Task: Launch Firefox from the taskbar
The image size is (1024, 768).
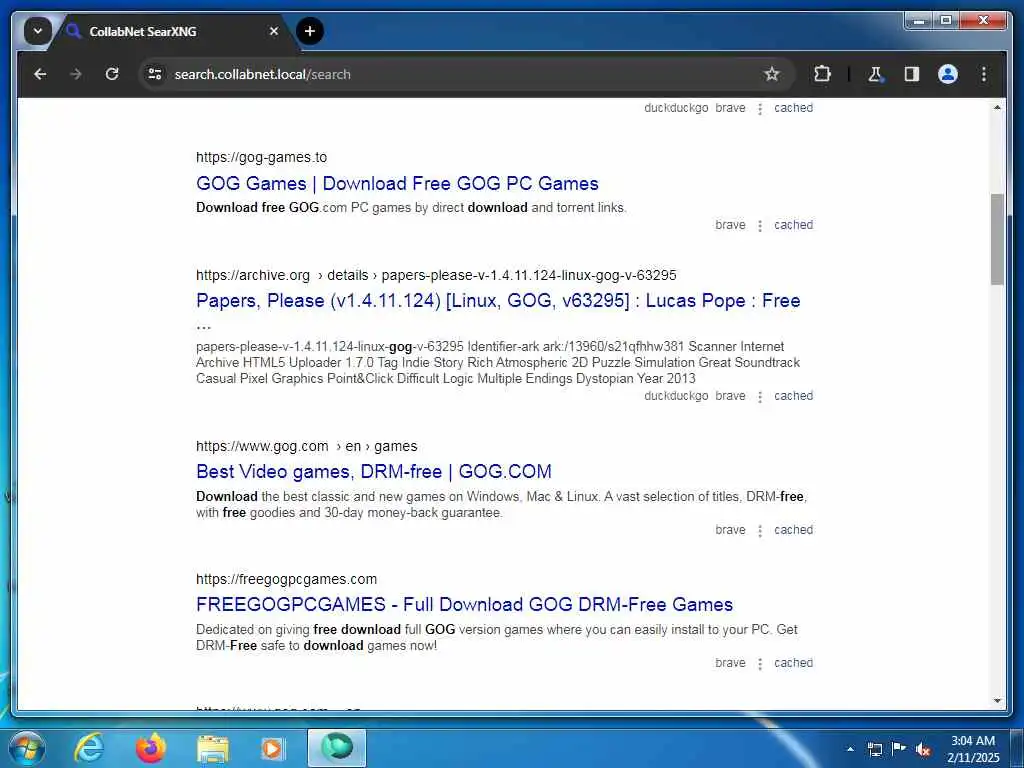Action: point(151,748)
